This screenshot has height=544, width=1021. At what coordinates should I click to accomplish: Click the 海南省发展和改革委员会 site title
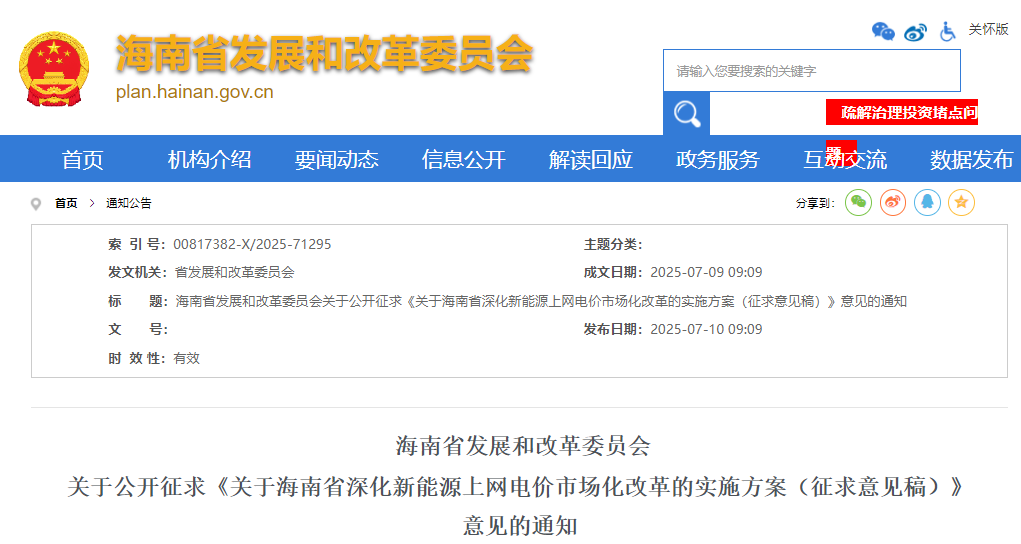(x=324, y=53)
